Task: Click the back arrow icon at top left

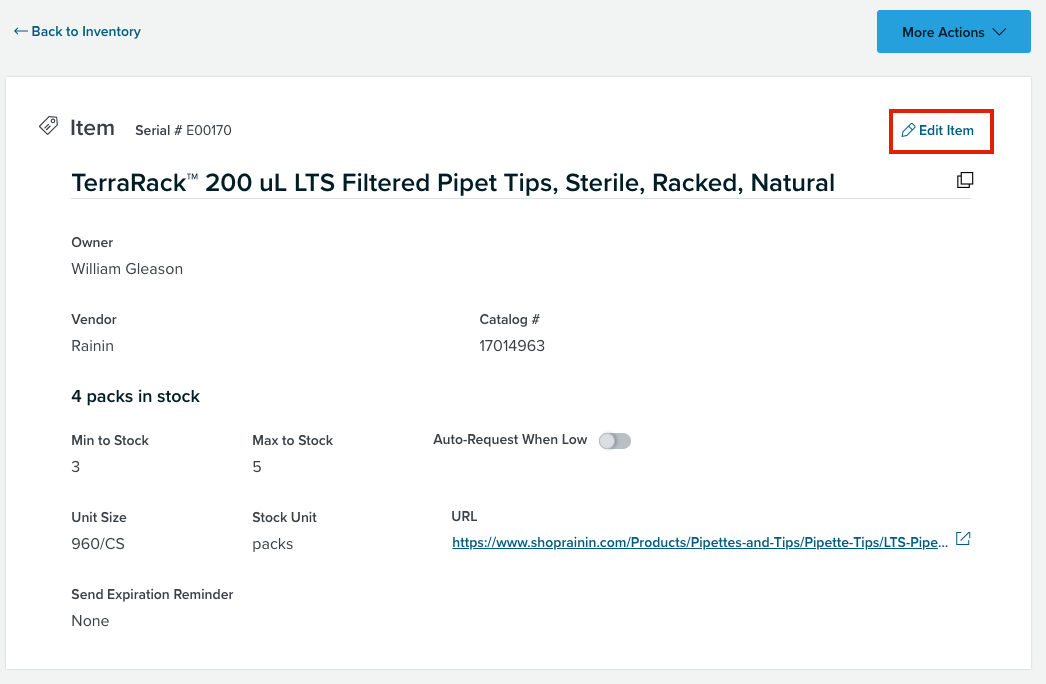Action: coord(21,31)
